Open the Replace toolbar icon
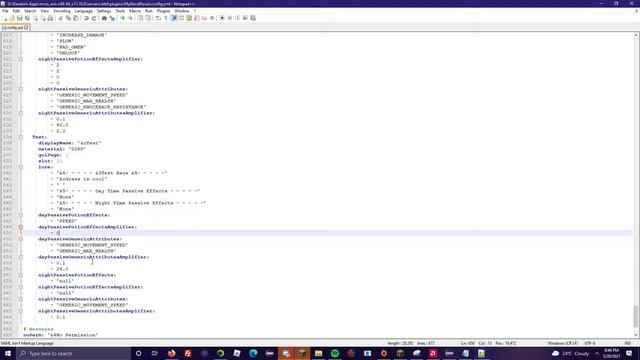The height and width of the screenshot is (360, 640). [112, 18]
